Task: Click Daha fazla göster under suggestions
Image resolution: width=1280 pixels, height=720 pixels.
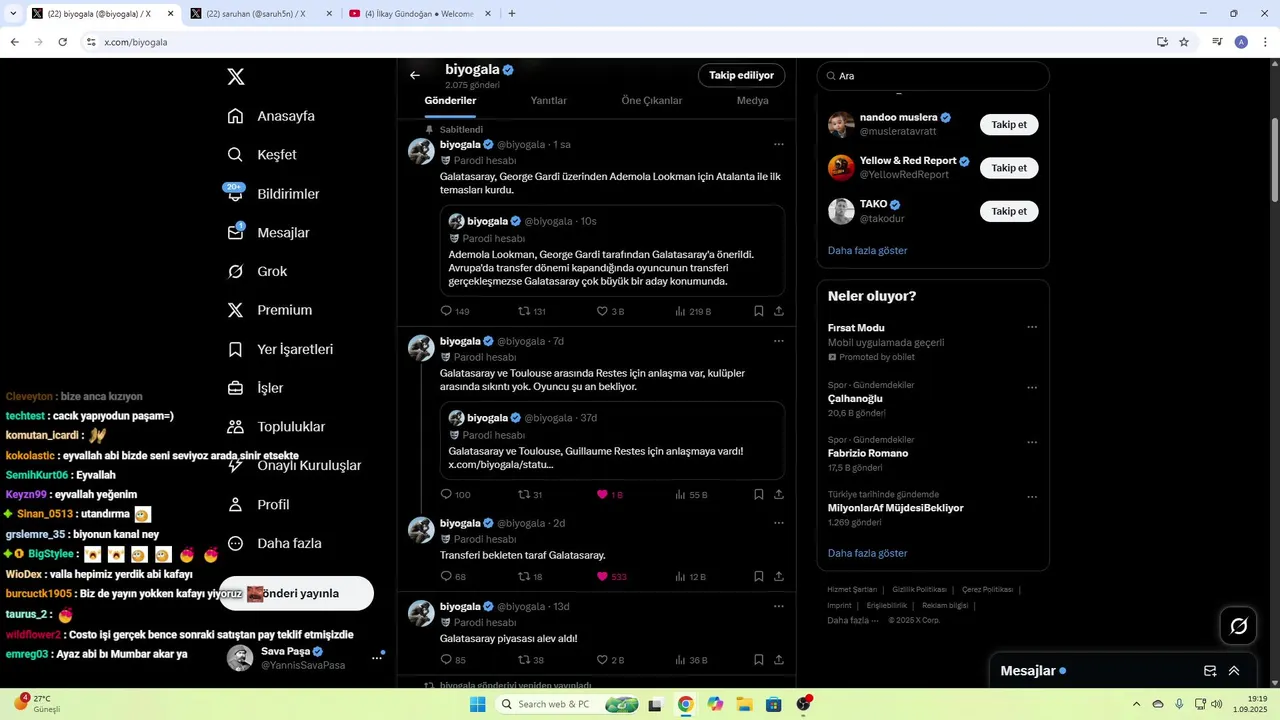Action: coord(868,250)
